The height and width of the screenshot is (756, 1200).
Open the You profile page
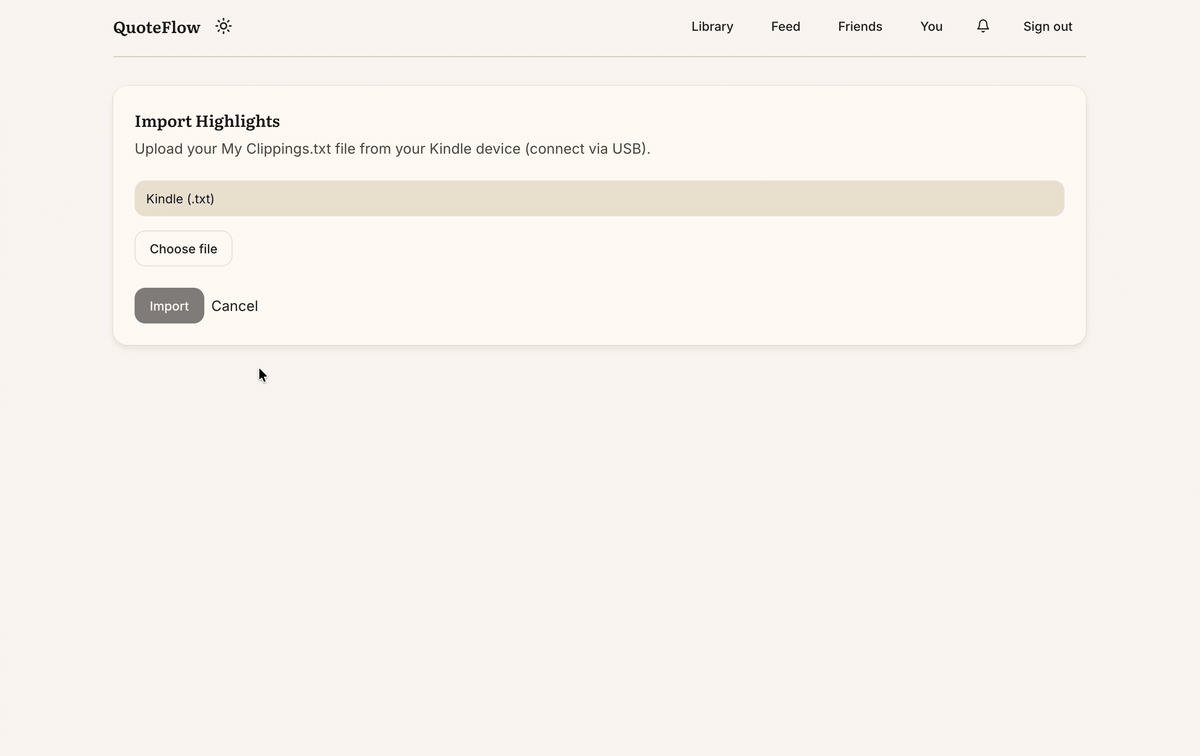931,27
